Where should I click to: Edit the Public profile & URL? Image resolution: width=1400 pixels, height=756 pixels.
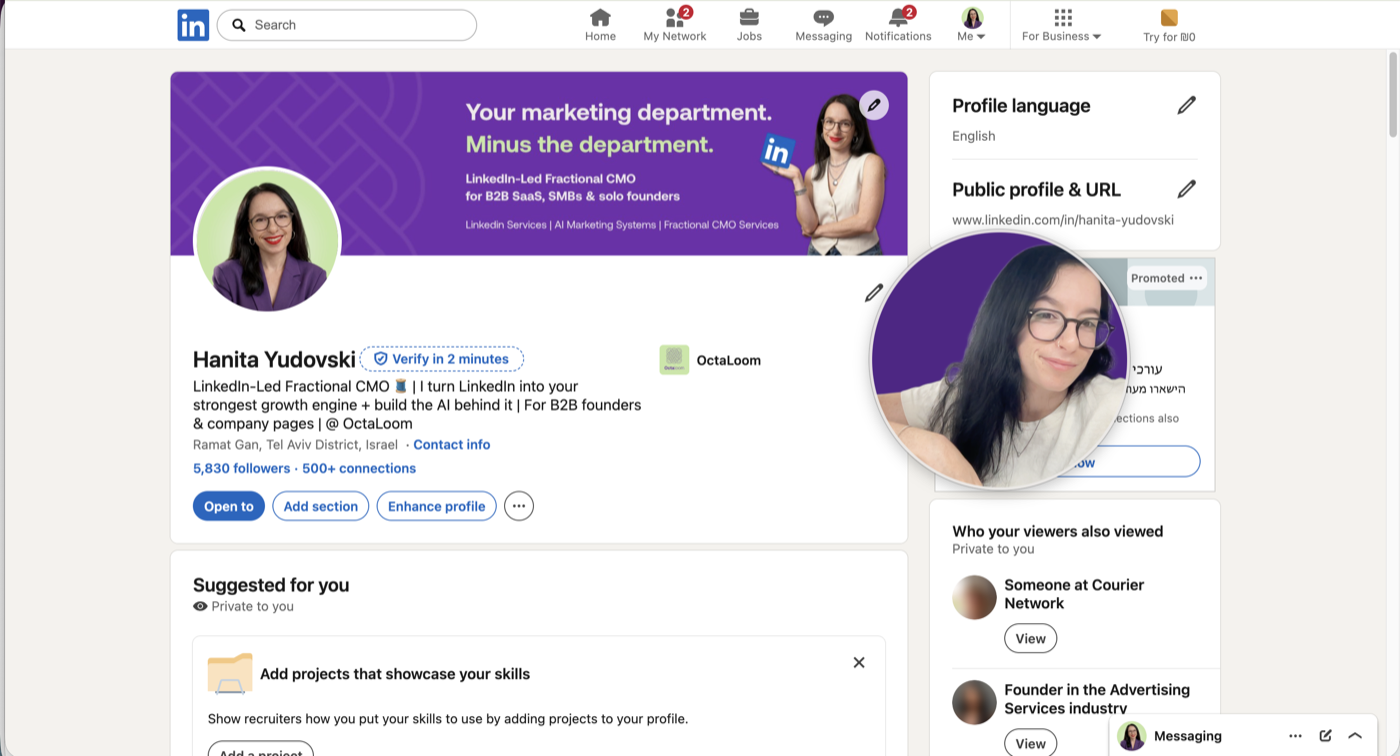(x=1187, y=189)
